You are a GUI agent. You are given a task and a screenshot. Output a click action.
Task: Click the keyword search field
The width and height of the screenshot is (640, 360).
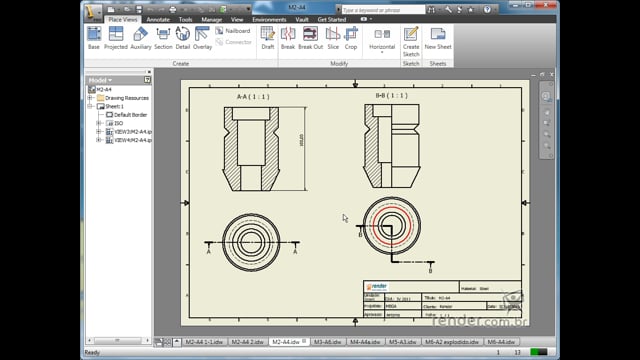point(383,9)
